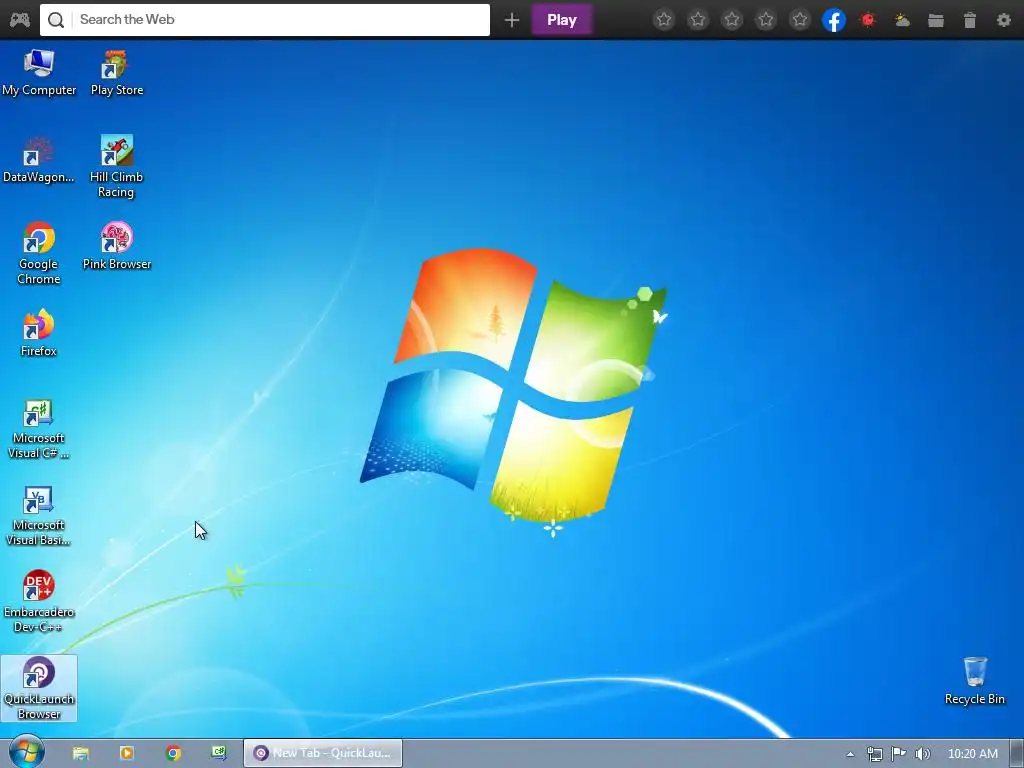
Task: Open the Facebook shortcut icon
Action: [834, 20]
